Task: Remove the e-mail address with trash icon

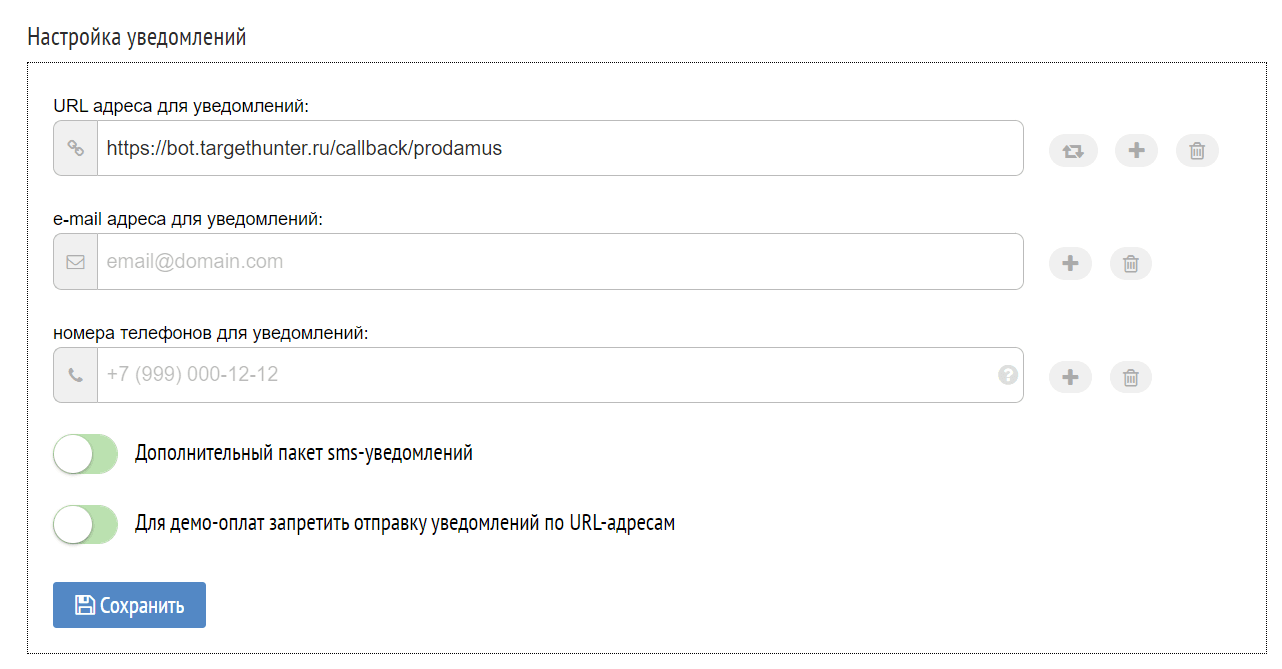Action: (x=1131, y=264)
